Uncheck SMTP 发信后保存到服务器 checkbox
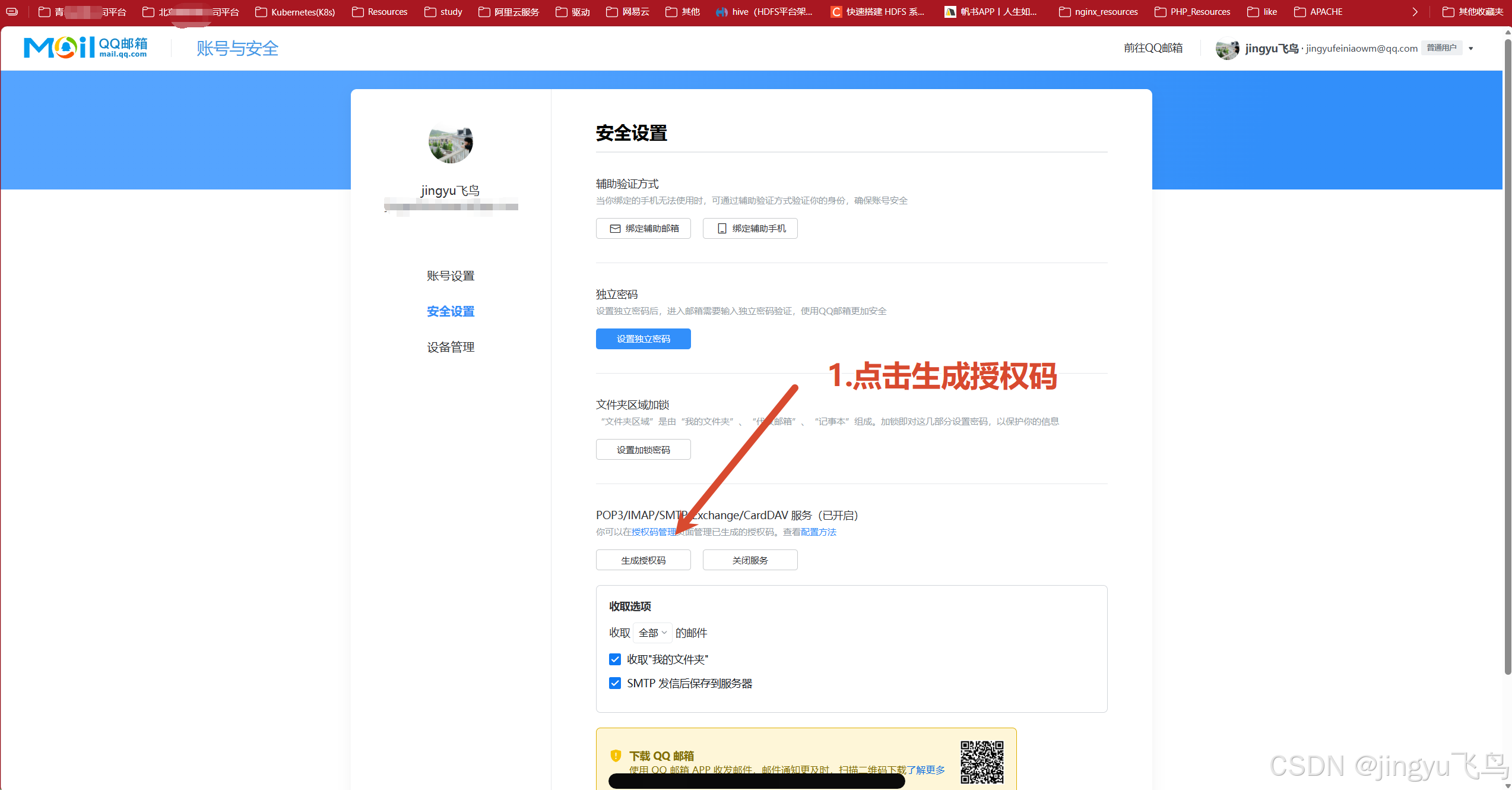 tap(615, 683)
